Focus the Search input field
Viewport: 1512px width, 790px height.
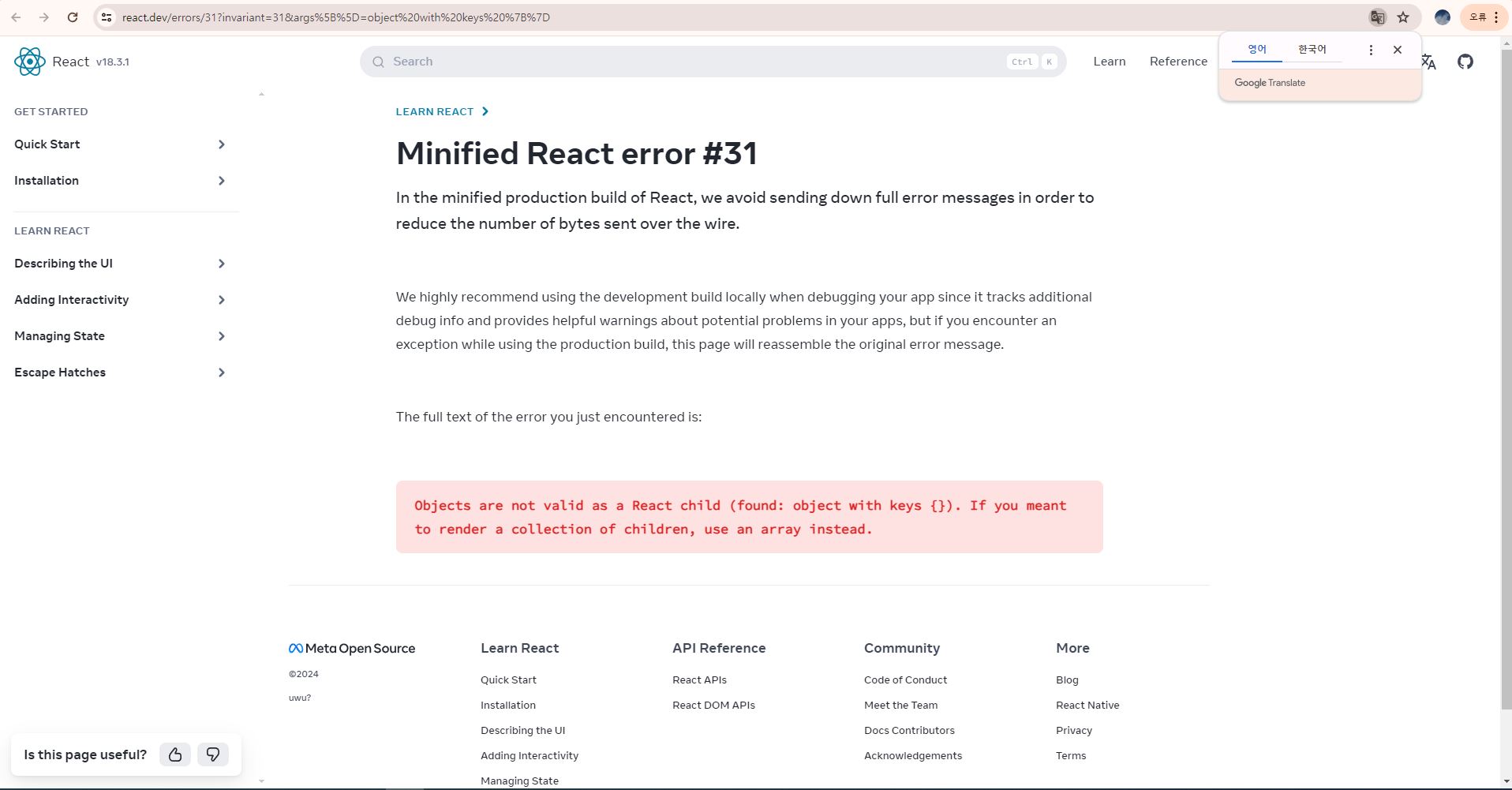(713, 62)
